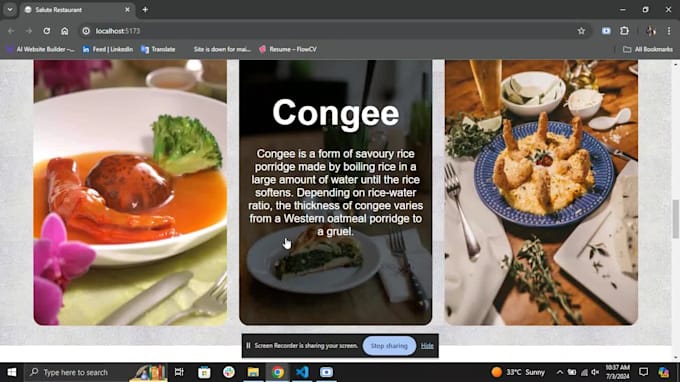The width and height of the screenshot is (680, 382).
Task: Open Visual Studio Code from the taskbar
Action: [x=302, y=372]
